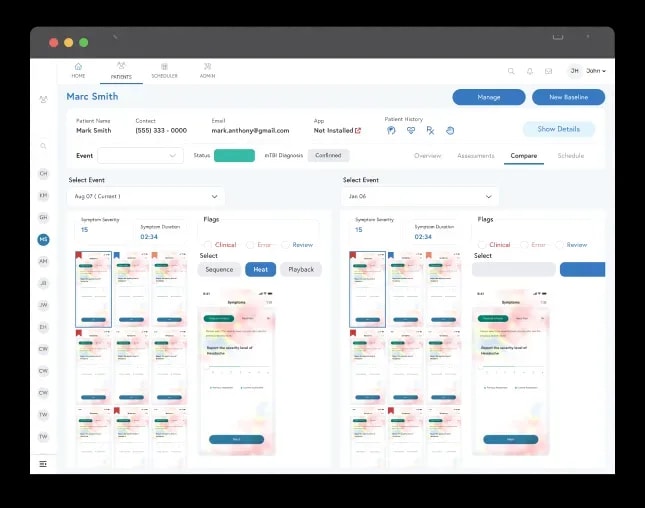The height and width of the screenshot is (508, 645).
Task: Select the Review flag radio in the left panel
Action: coord(285,245)
